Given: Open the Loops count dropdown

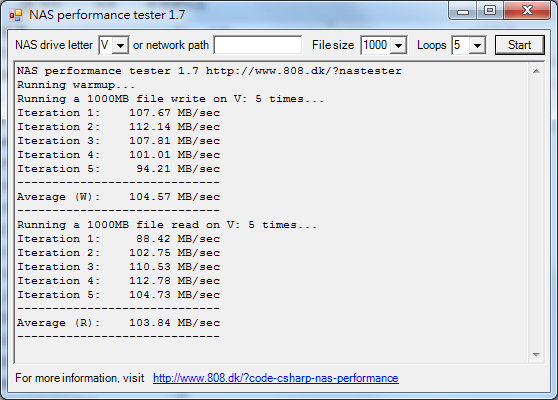Looking at the screenshot, I should (477, 46).
